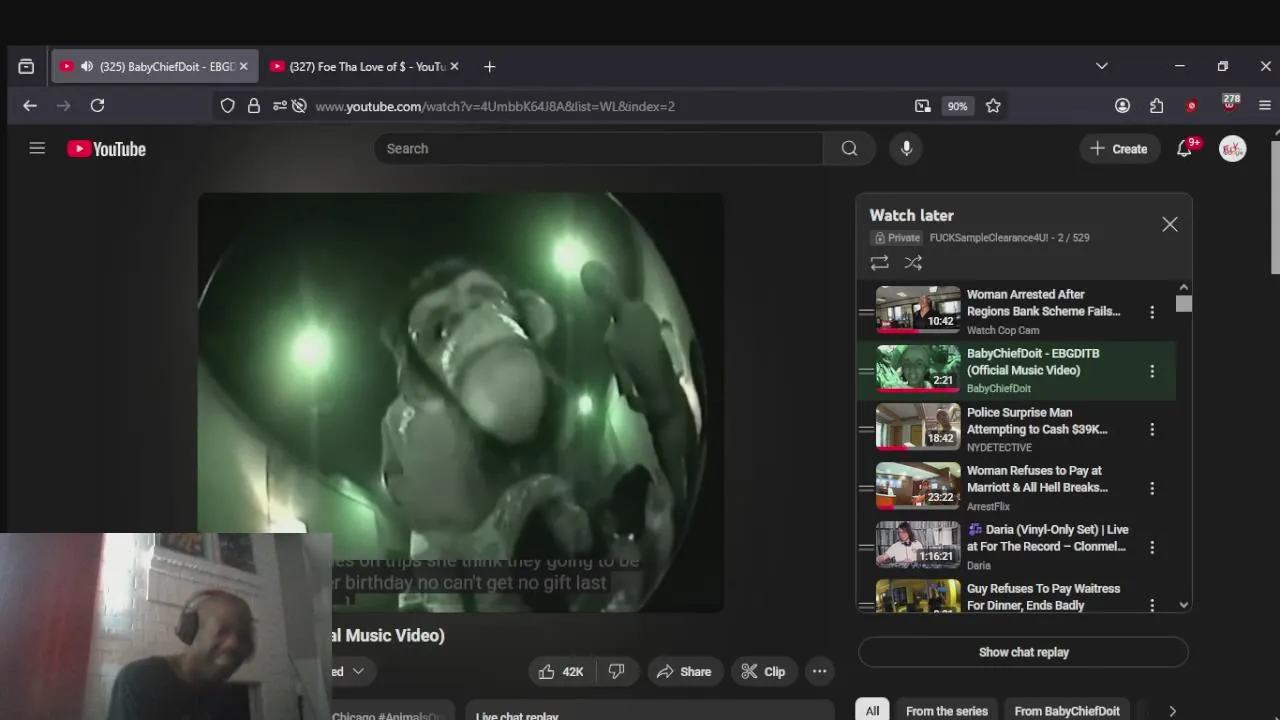Reset the 90% zoom level
Viewport: 1280px width, 720px height.
coord(958,106)
